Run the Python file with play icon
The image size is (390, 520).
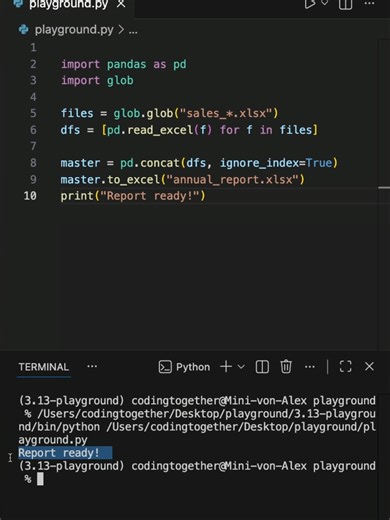click(x=310, y=4)
